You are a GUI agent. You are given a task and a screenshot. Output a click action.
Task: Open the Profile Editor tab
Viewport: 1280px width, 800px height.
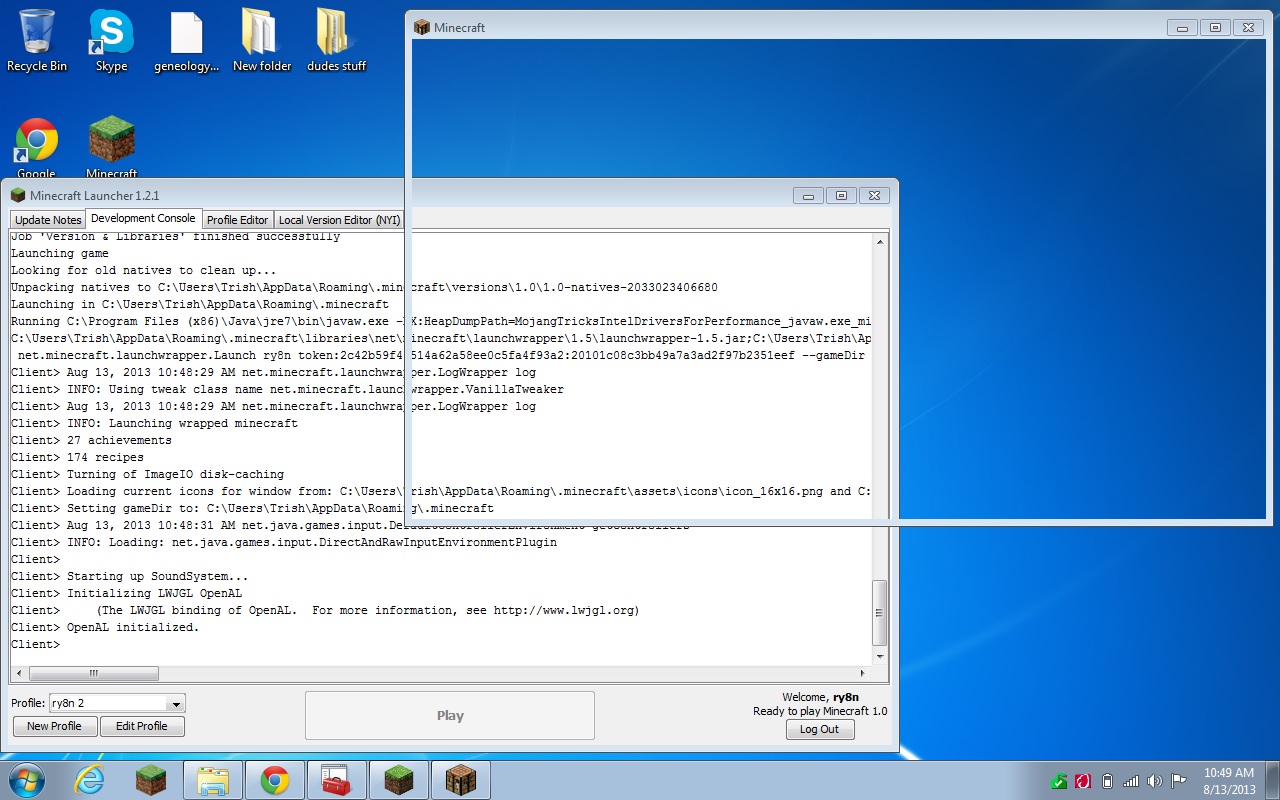[x=237, y=220]
